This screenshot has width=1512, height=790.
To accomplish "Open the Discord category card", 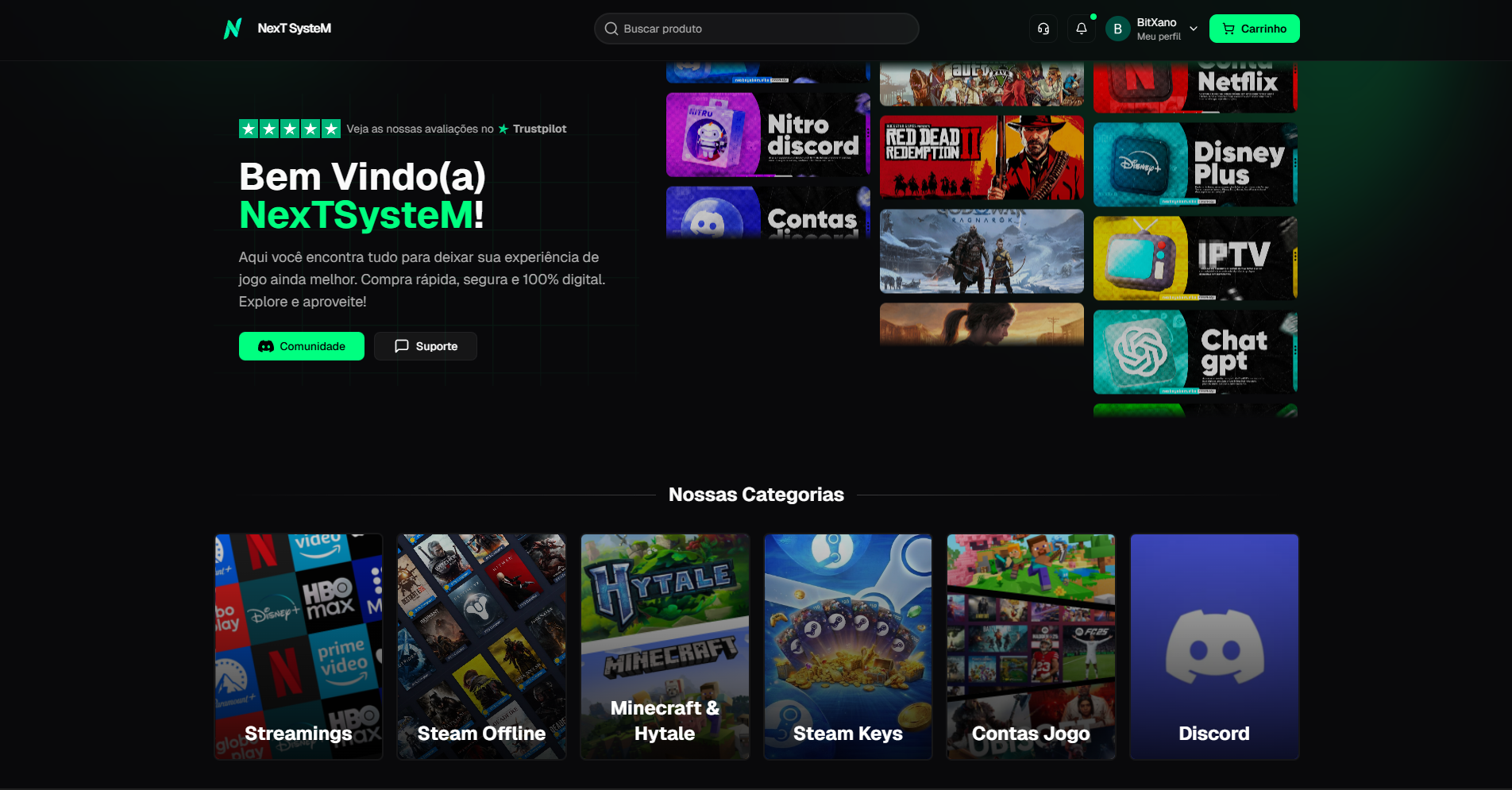I will click(1213, 646).
